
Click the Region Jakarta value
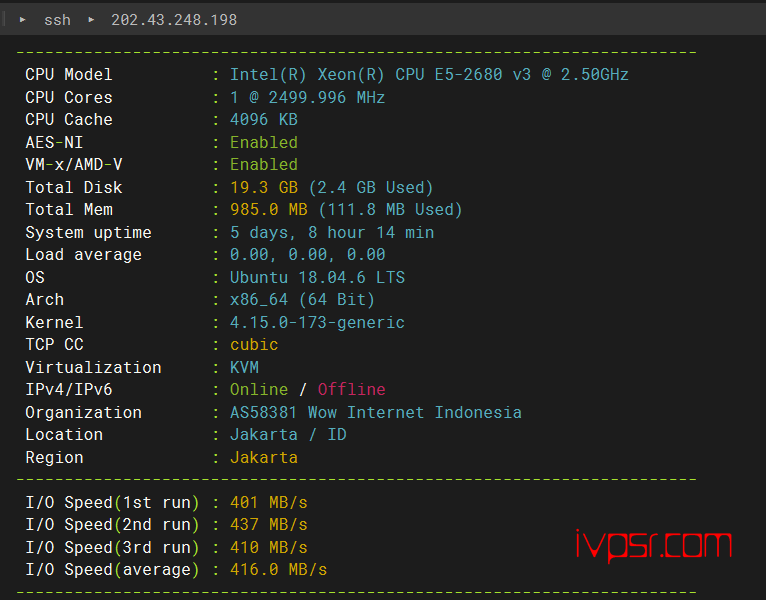point(264,457)
